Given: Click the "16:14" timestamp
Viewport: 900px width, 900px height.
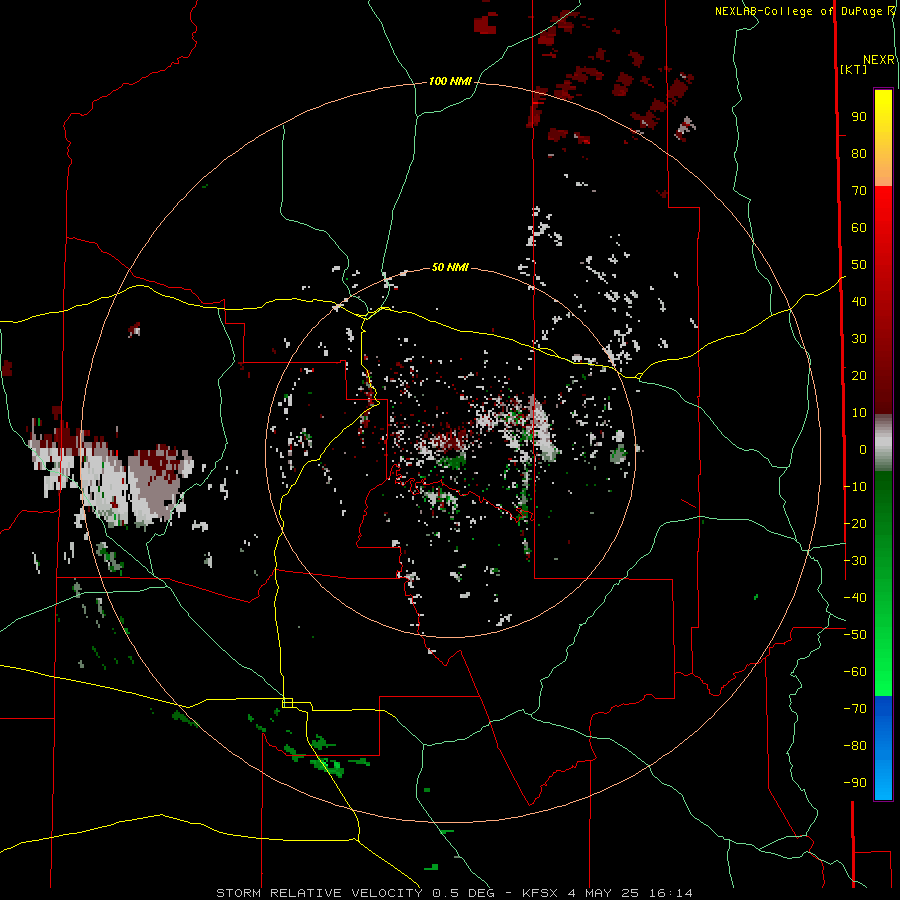Looking at the screenshot, I should [670, 893].
